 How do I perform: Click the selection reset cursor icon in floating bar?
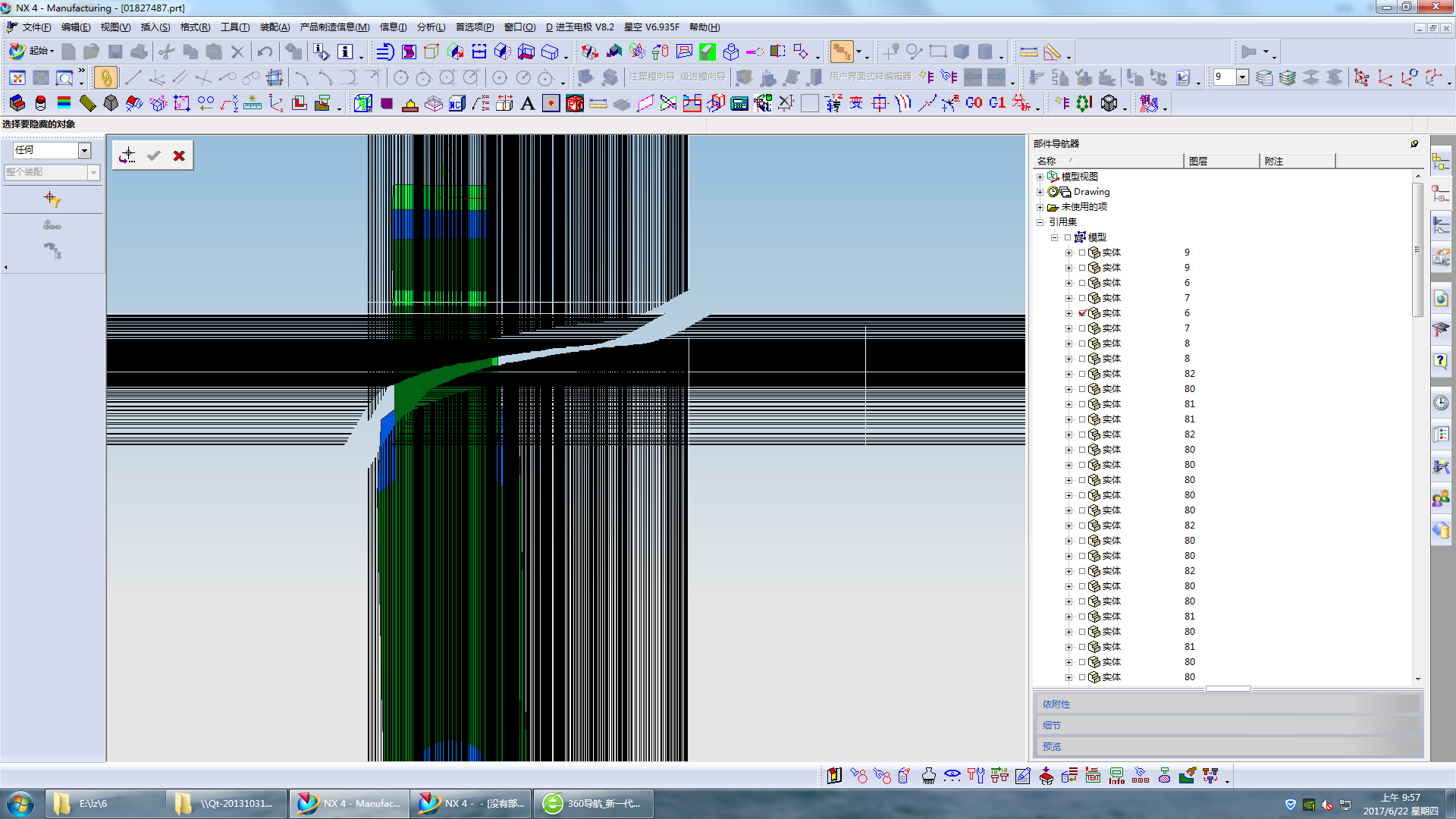(127, 155)
